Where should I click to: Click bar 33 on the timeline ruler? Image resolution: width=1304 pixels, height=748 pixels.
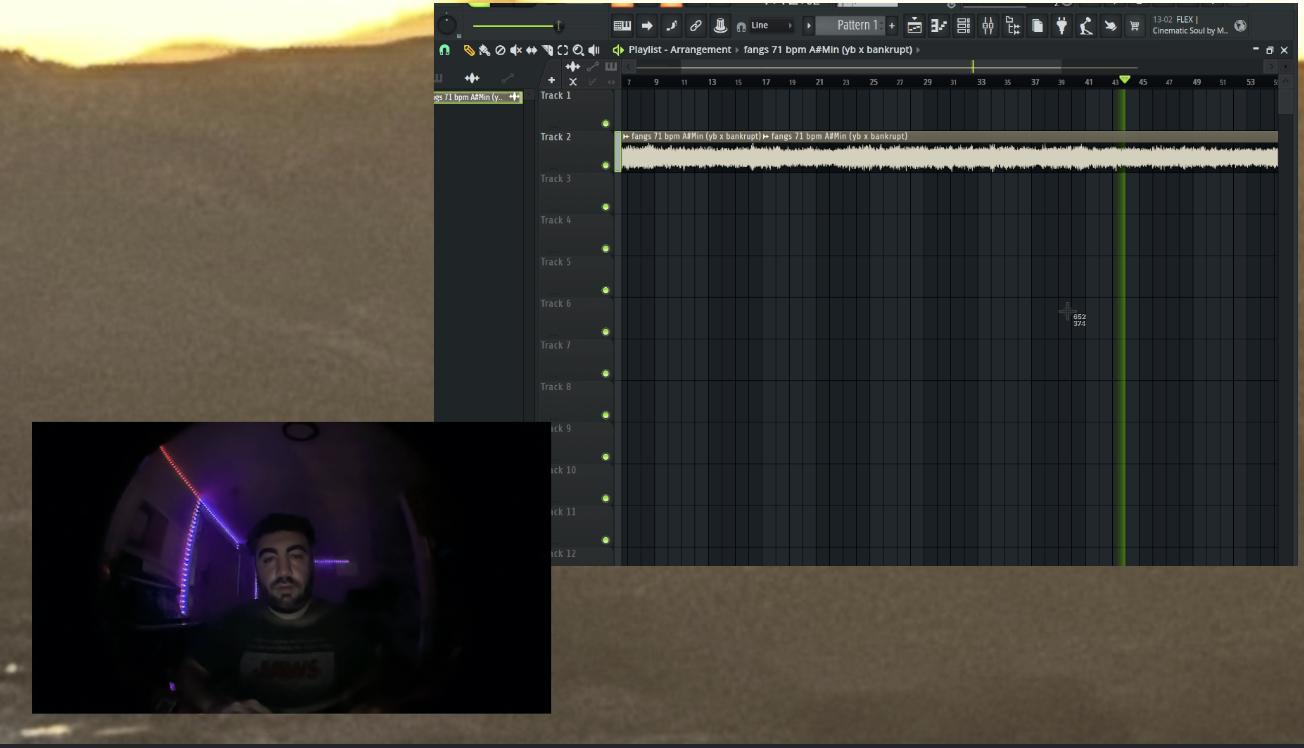tap(981, 82)
